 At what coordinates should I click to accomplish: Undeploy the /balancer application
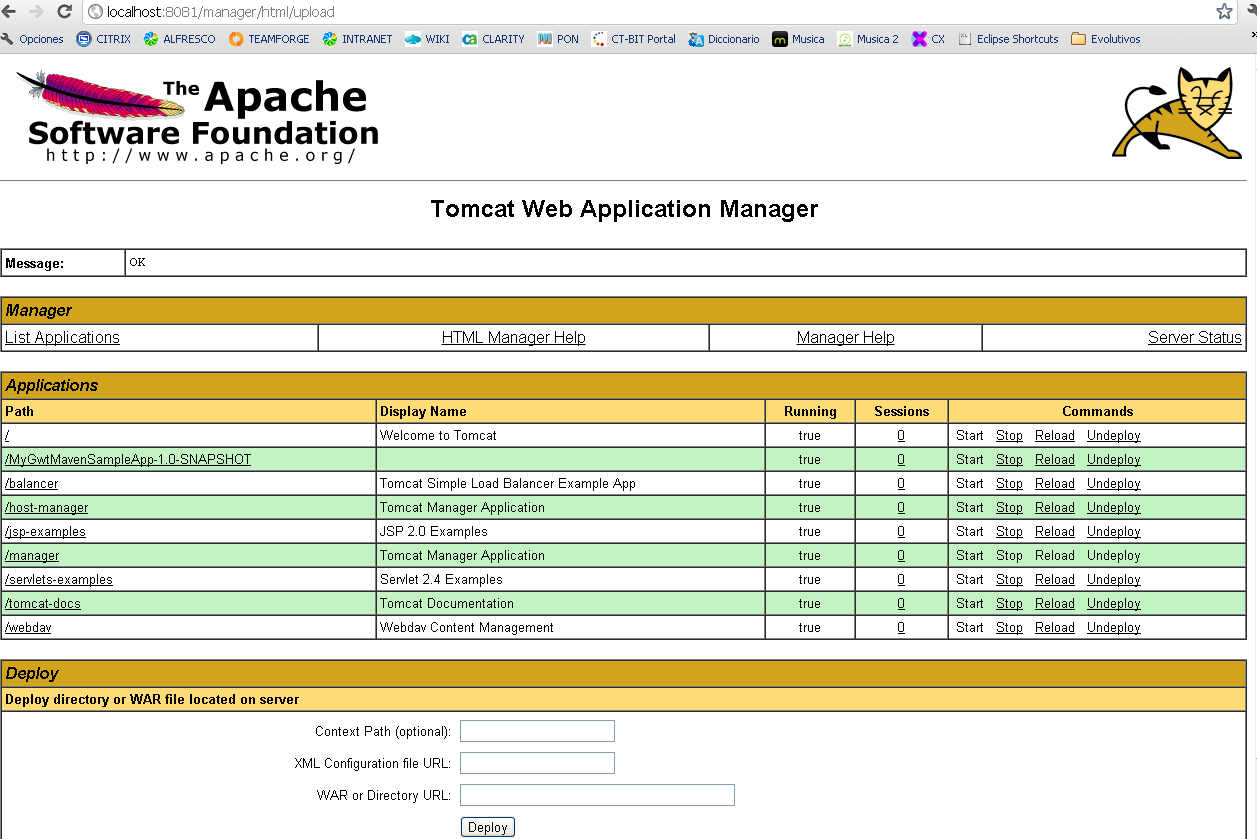coord(1113,483)
